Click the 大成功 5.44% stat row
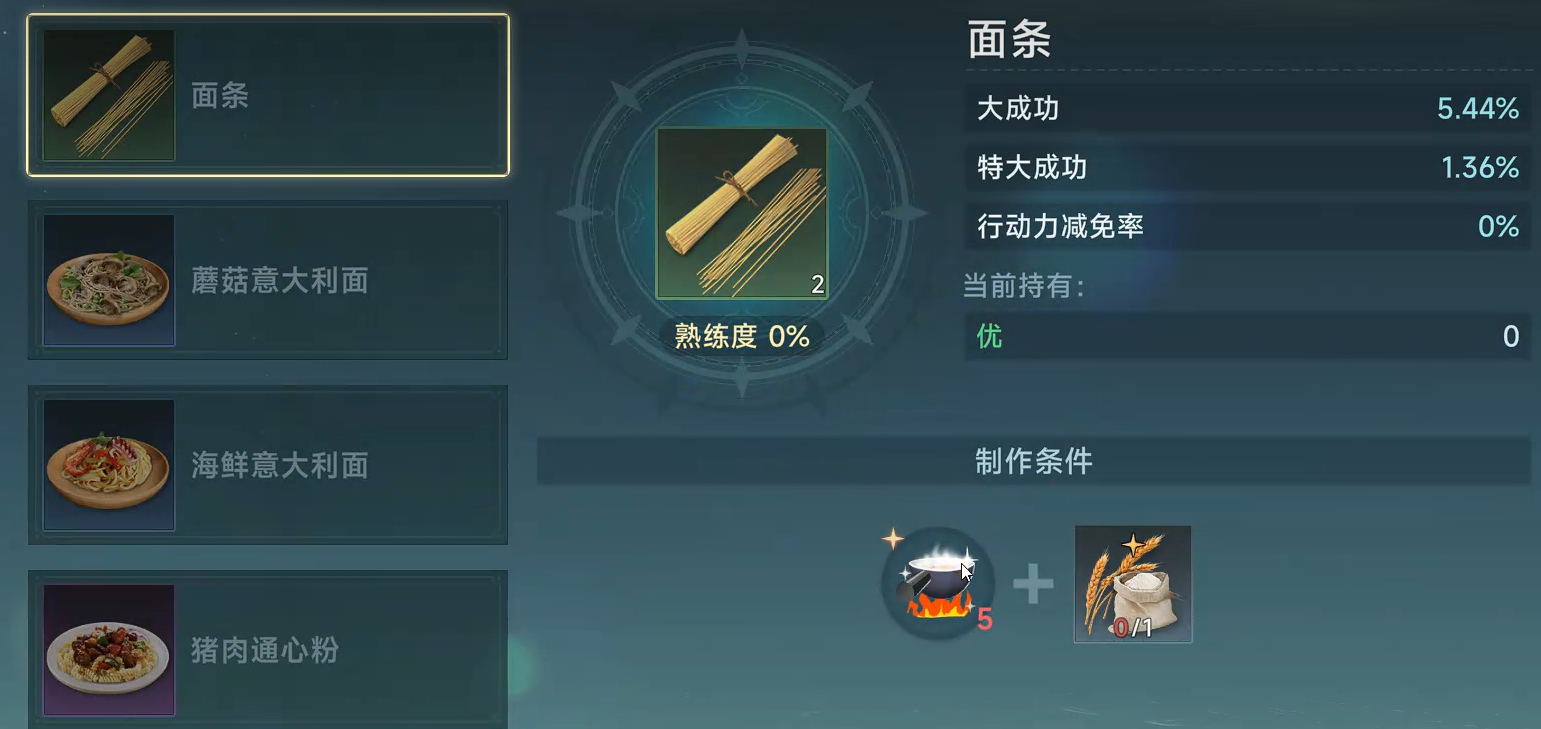The height and width of the screenshot is (729, 1541). point(1248,108)
